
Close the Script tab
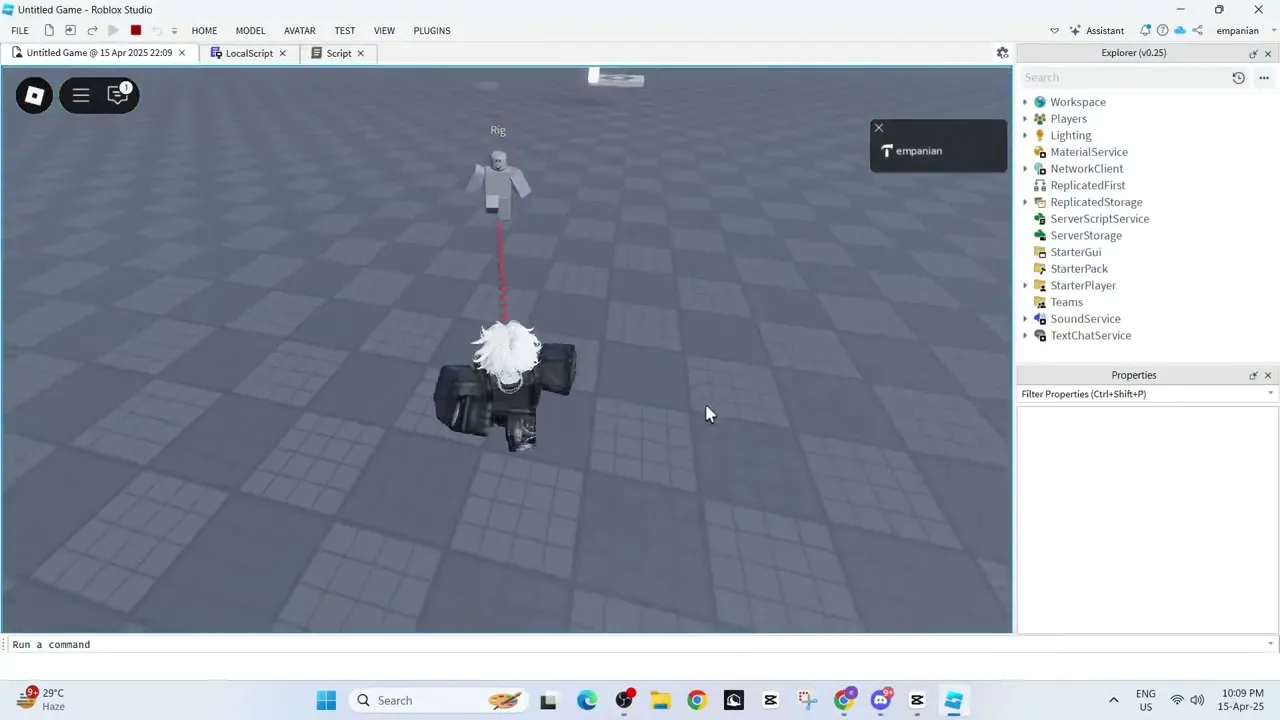click(361, 53)
